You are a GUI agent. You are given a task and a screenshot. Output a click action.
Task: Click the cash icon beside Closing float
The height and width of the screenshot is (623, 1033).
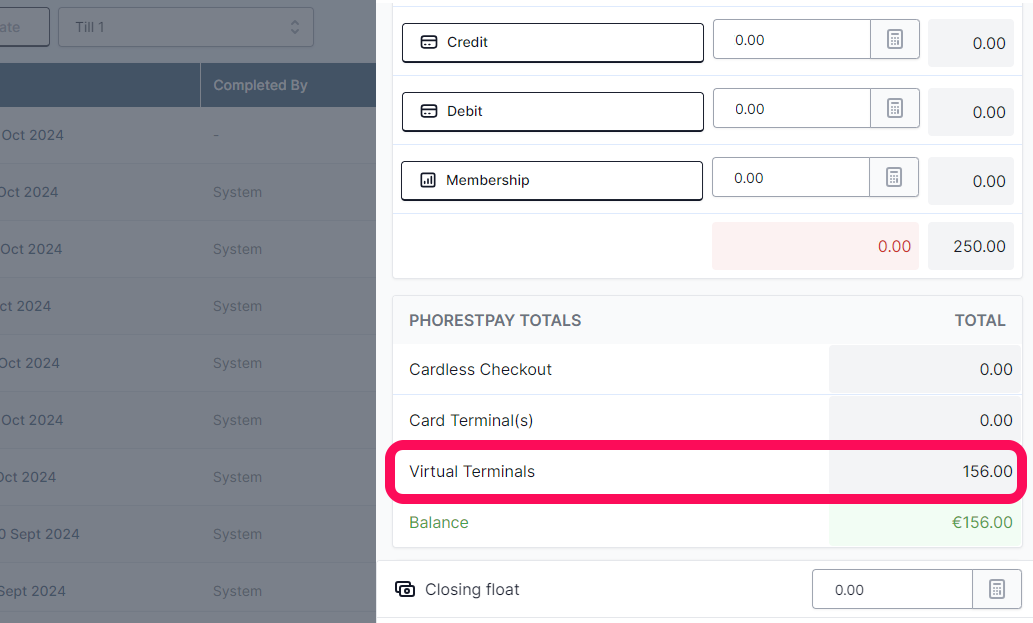[x=405, y=589]
